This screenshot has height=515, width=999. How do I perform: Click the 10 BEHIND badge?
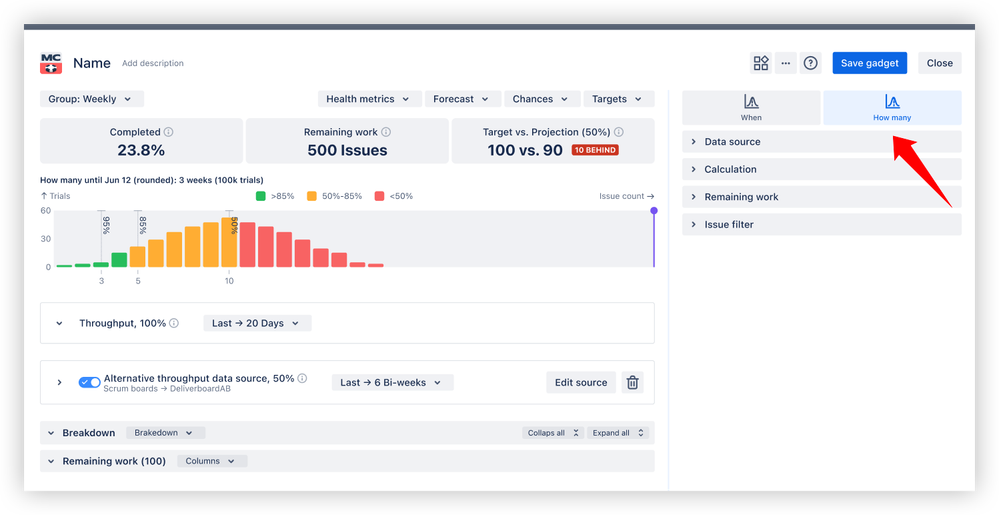click(595, 150)
